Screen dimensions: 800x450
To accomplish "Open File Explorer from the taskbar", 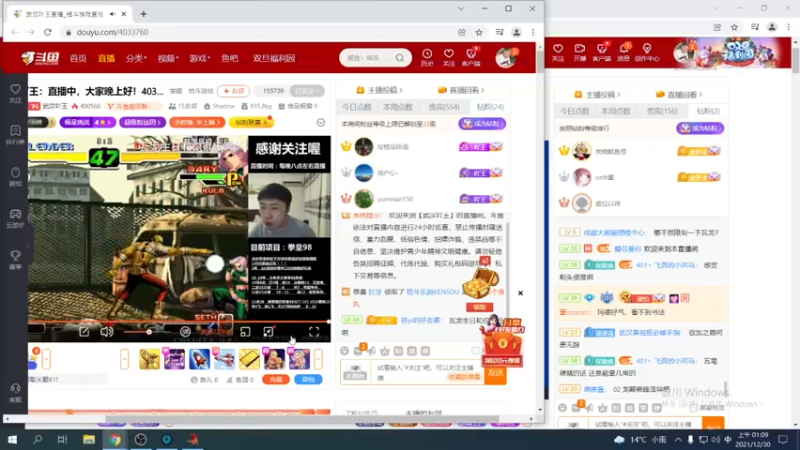I will point(89,439).
